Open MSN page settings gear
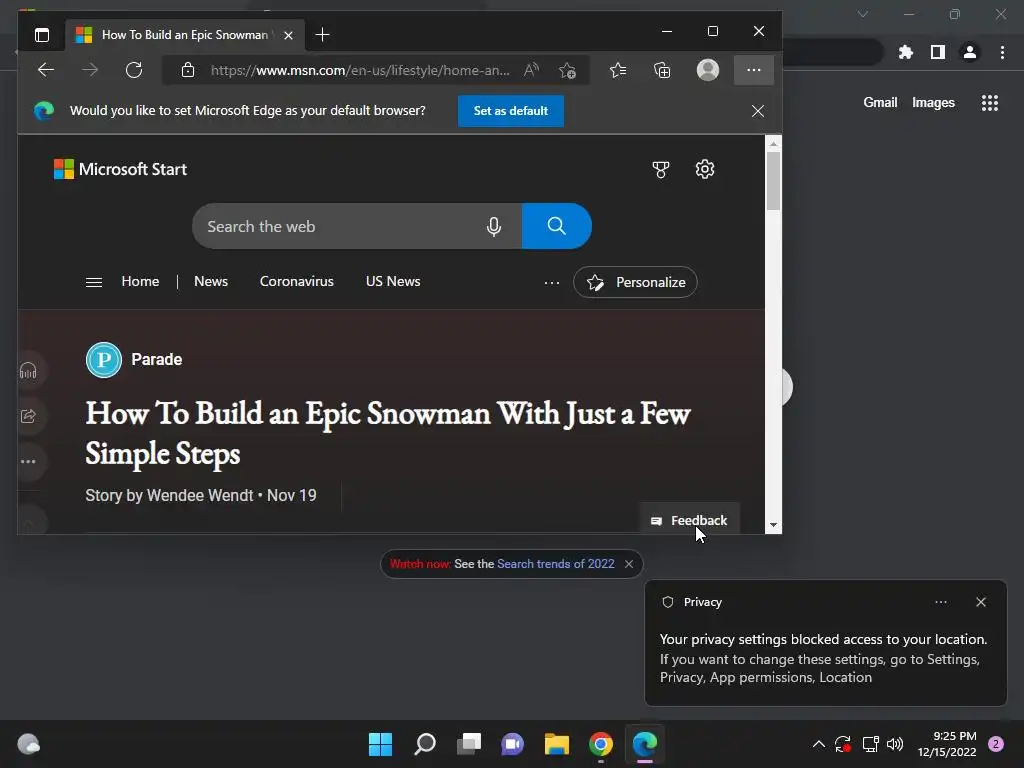1024x768 pixels. click(x=705, y=170)
